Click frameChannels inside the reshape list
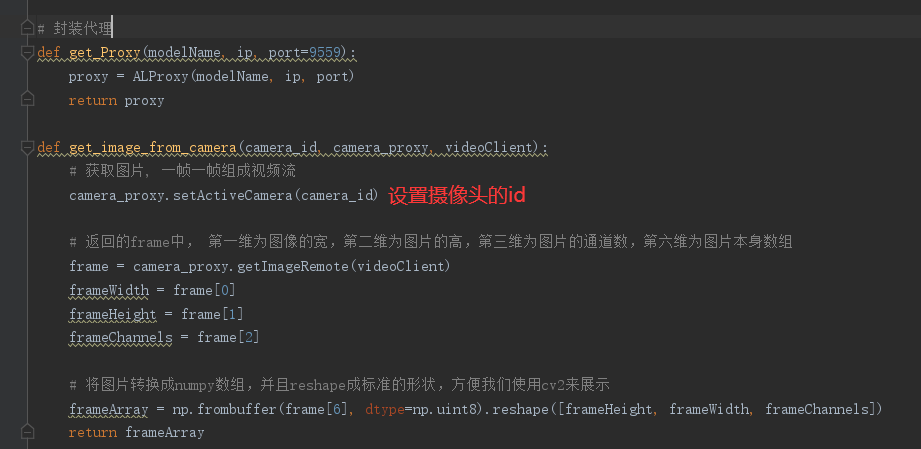 point(817,409)
